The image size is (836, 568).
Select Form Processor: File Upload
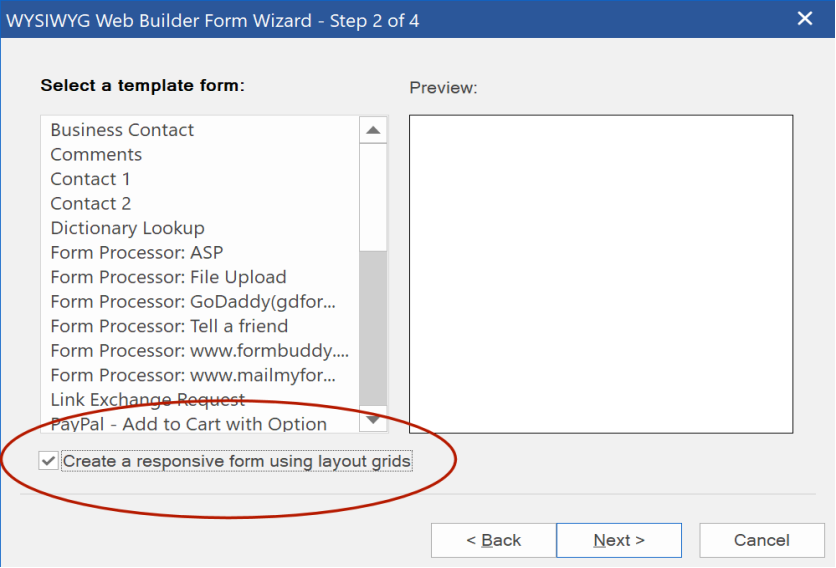pyautogui.click(x=168, y=277)
